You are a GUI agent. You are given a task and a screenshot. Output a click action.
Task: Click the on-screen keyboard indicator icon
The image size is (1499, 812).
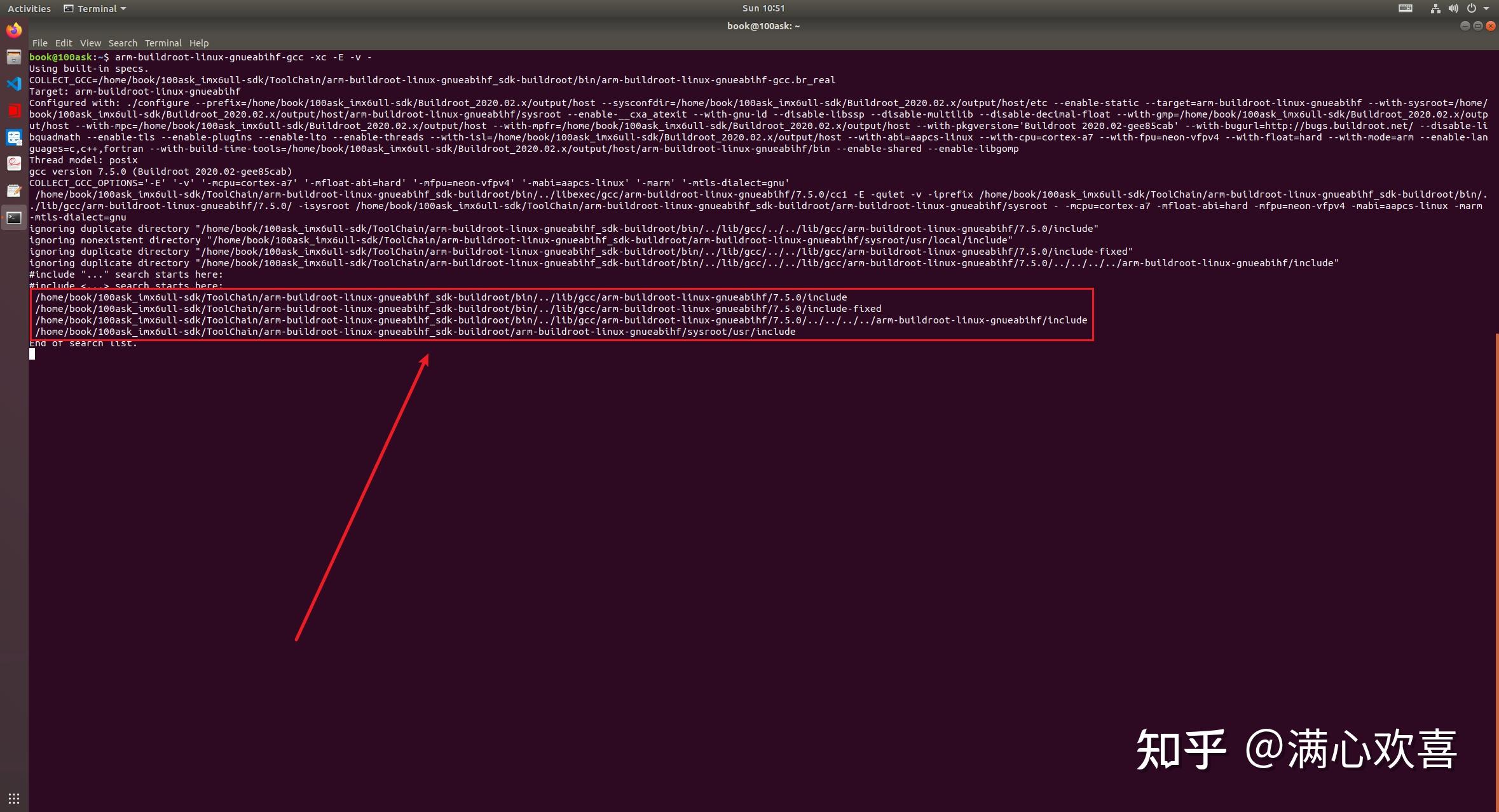click(1406, 8)
